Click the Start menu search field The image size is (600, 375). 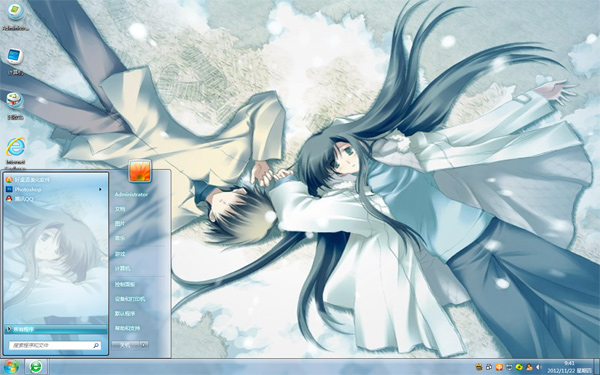pyautogui.click(x=55, y=345)
